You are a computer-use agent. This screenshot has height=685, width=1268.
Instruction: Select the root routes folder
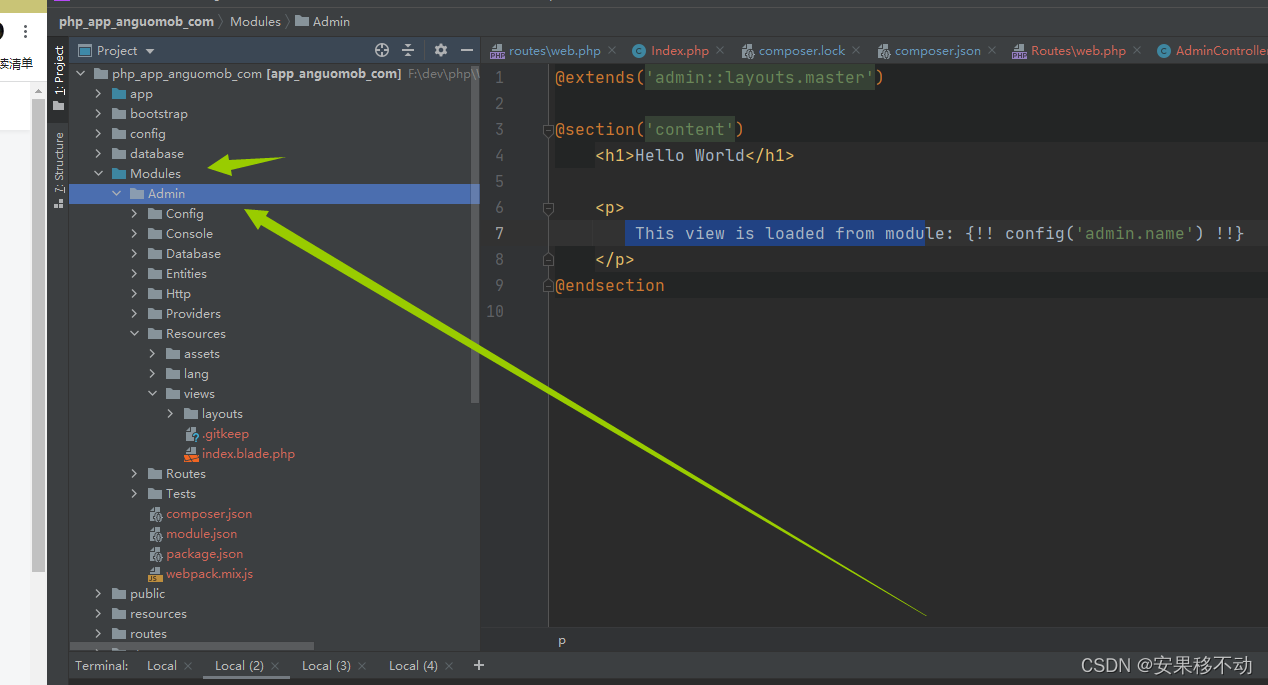pos(148,634)
